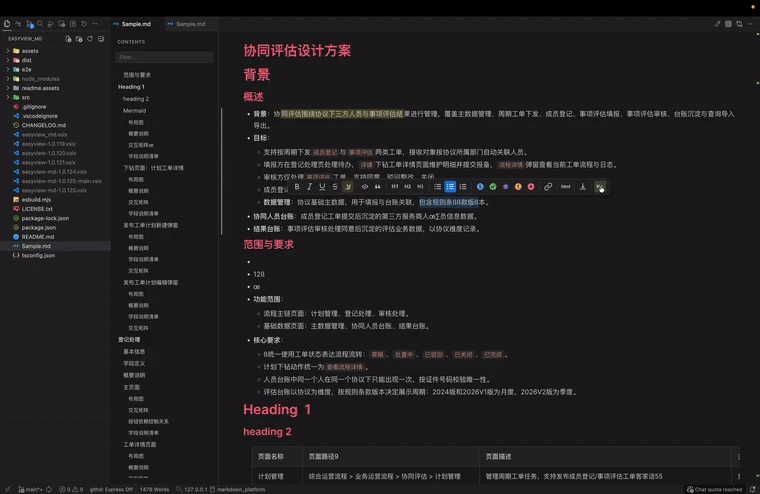The width and height of the screenshot is (760, 494).
Task: Click New Folder icon in explorer header
Action: 79,39
